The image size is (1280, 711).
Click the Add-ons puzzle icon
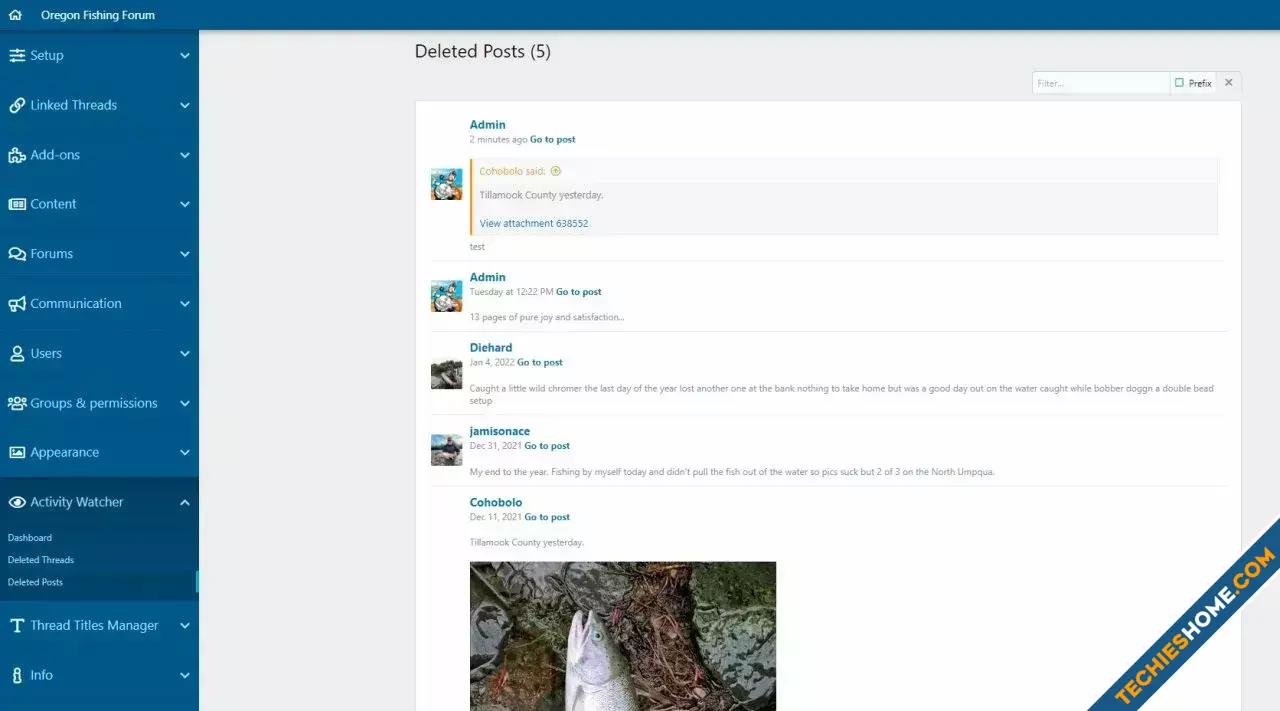[x=17, y=155]
